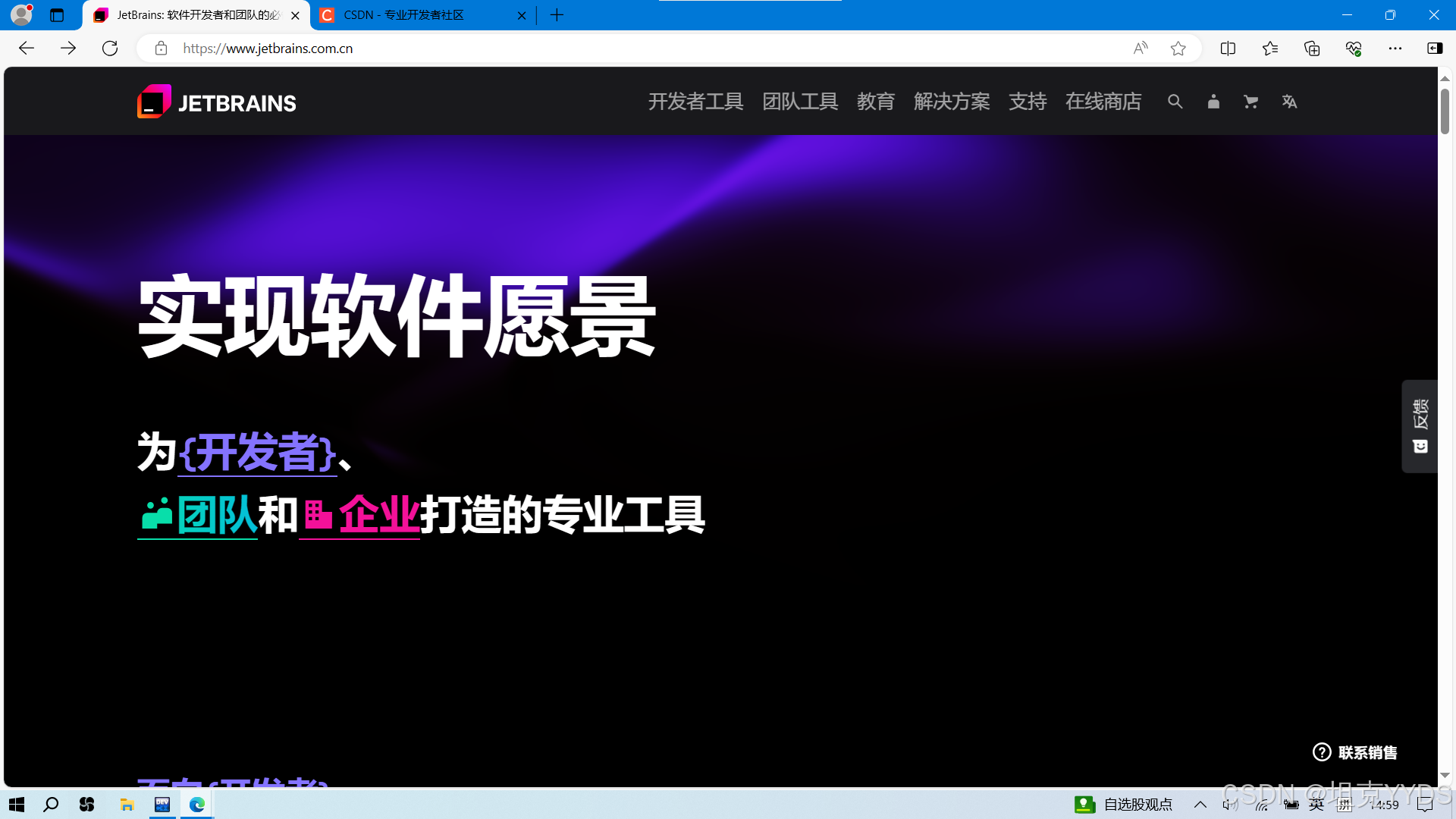
Task: Click the scrollbar down arrow
Action: 1445,775
